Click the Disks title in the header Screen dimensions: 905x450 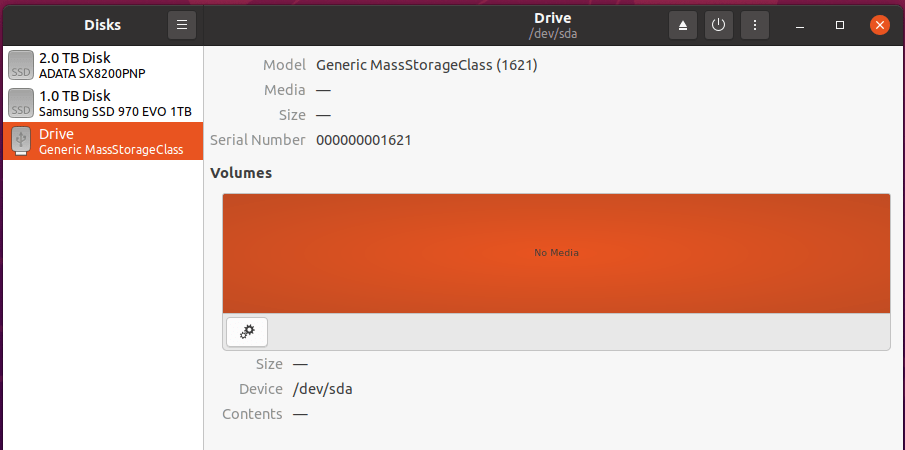pyautogui.click(x=103, y=25)
